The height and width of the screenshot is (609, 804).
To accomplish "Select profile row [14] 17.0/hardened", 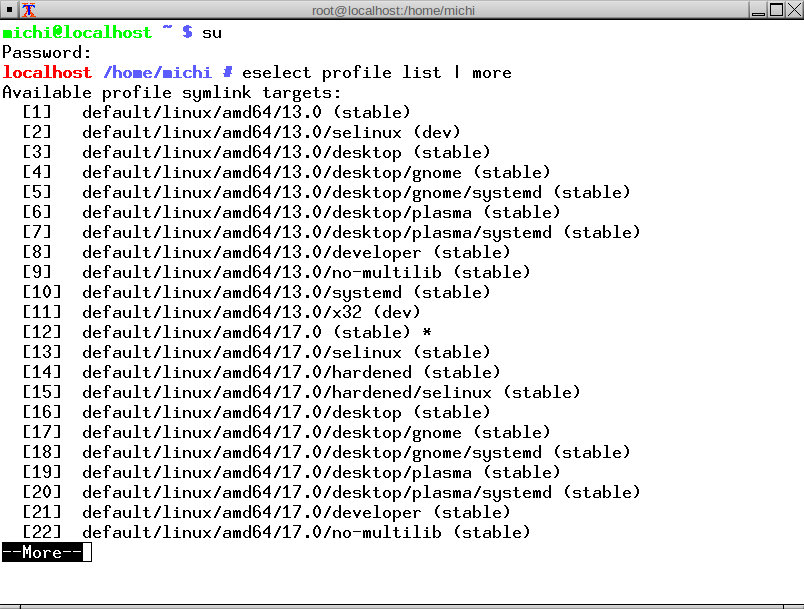I will point(262,373).
